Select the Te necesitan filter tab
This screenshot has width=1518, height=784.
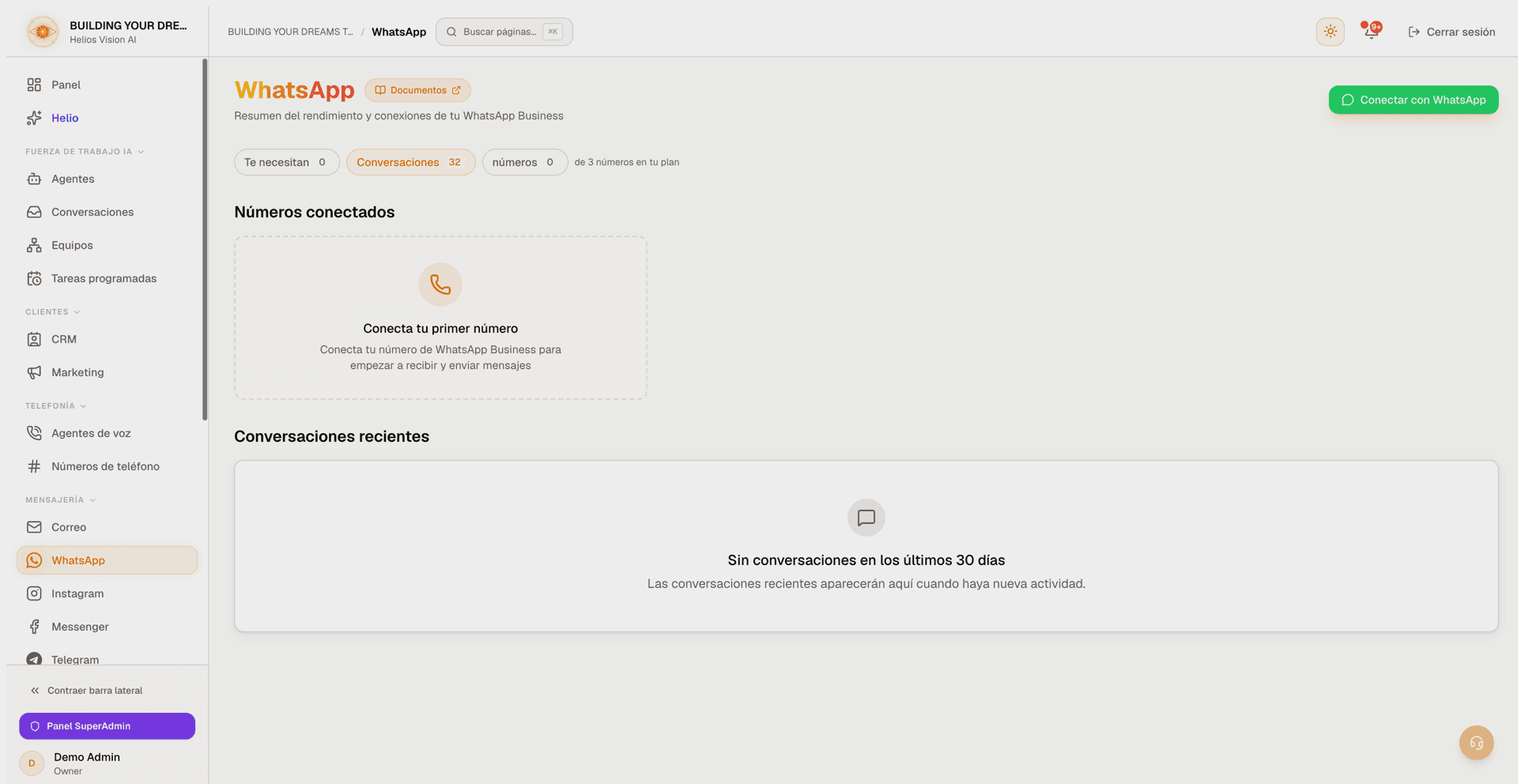pos(287,162)
